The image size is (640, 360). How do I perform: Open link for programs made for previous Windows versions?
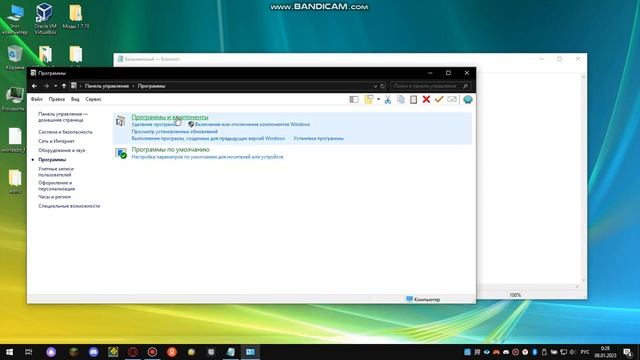tap(208, 138)
